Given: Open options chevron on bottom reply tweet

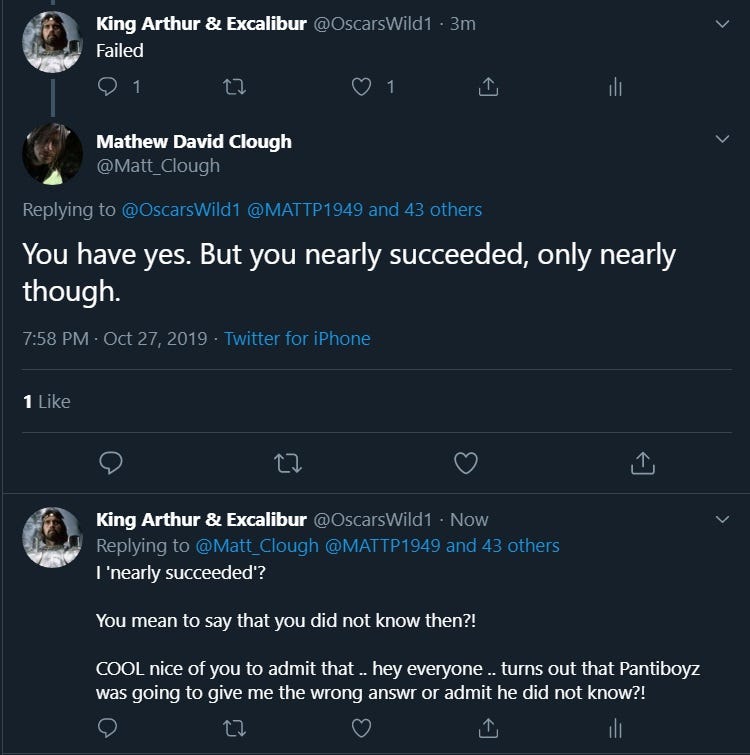Looking at the screenshot, I should click(x=722, y=519).
